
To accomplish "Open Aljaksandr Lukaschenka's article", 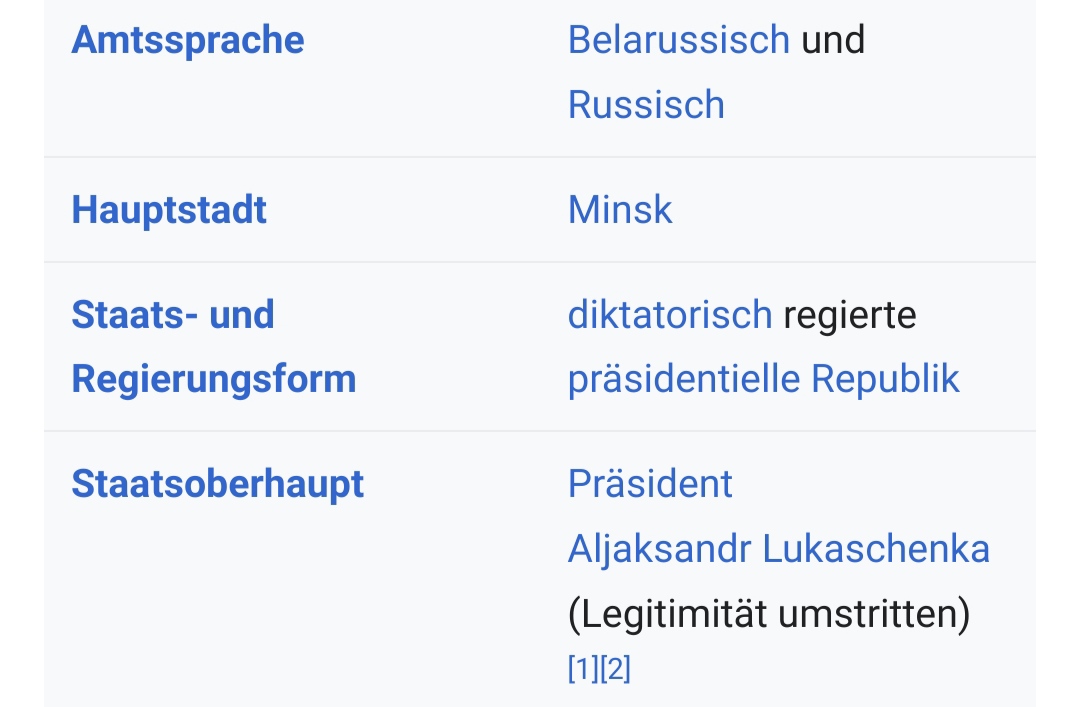I will [x=778, y=549].
